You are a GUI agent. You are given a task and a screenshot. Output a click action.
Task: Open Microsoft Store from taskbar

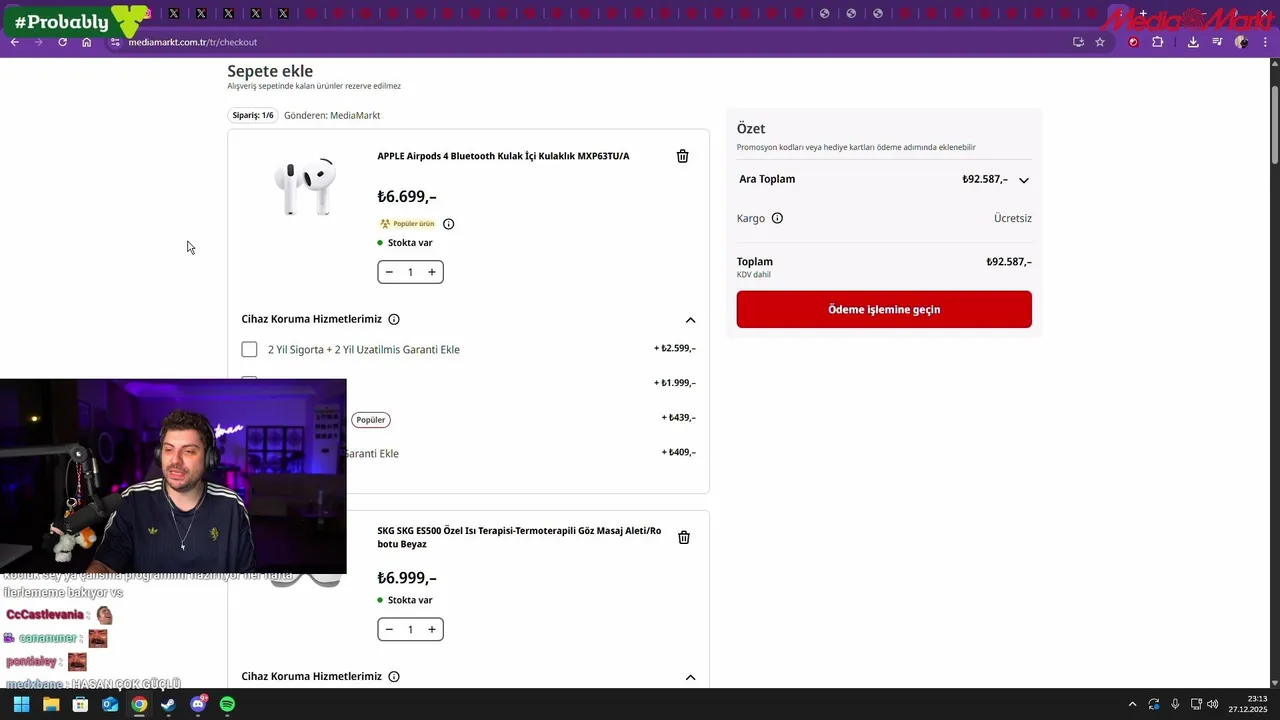(x=80, y=704)
